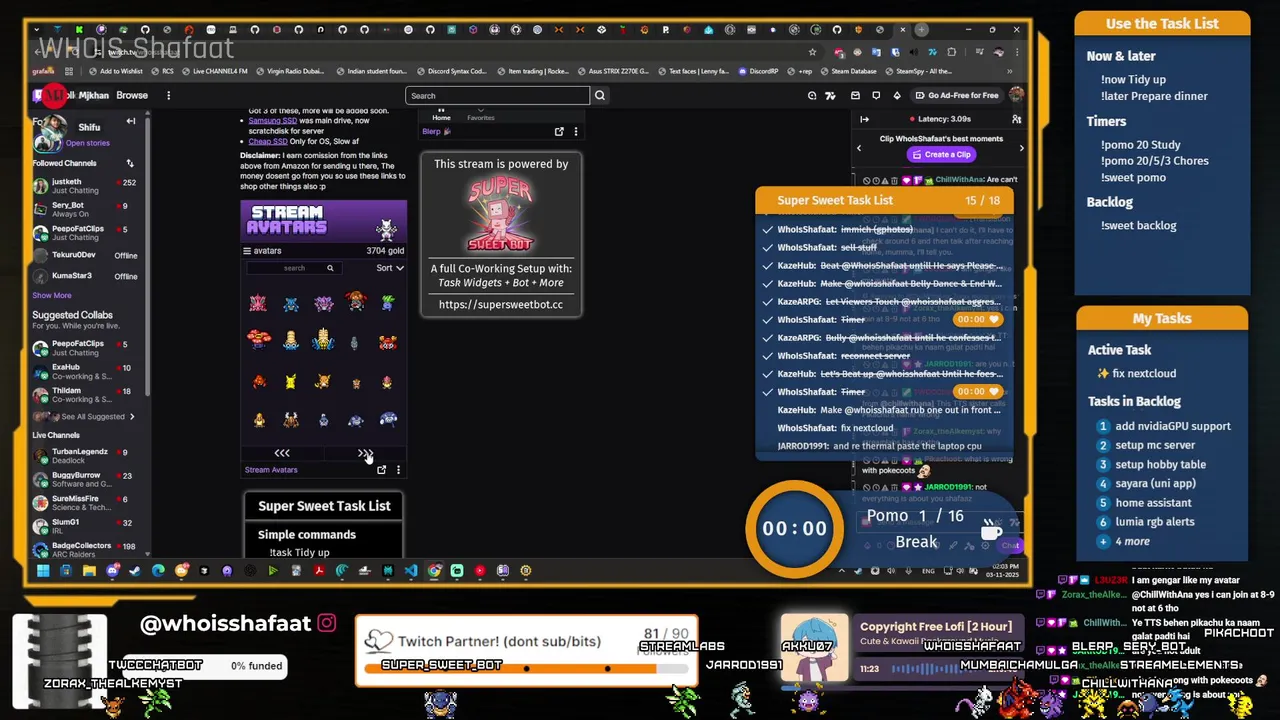Click the Twitch search magnifier button

click(600, 95)
